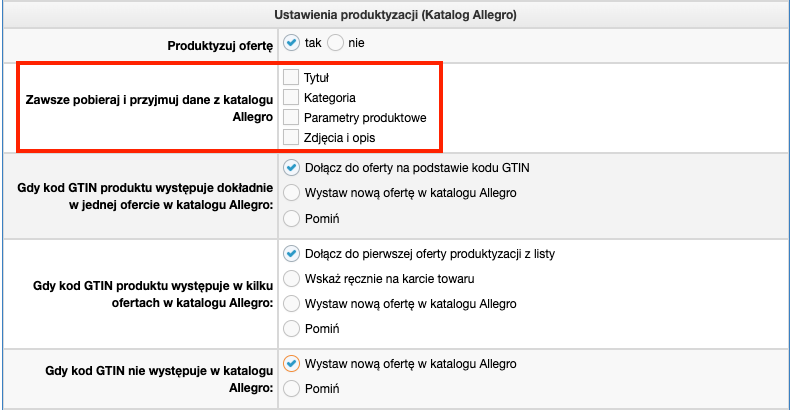
Task: Click 'Zawsze pobieraj i przyjmuj dane z katalogu Allegro' label
Action: click(x=149, y=108)
